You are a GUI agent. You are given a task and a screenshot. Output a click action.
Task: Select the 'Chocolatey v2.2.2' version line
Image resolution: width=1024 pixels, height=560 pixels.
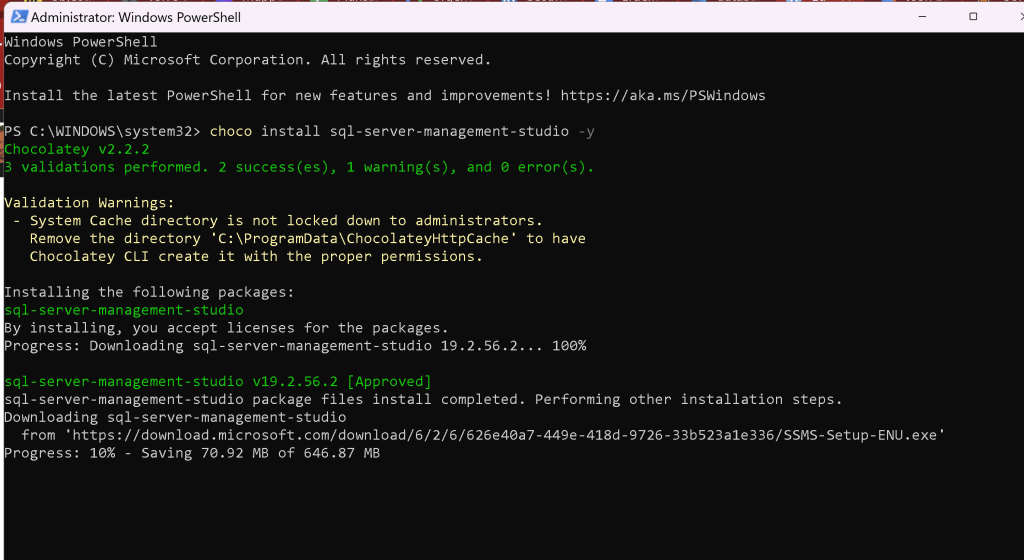[x=76, y=149]
